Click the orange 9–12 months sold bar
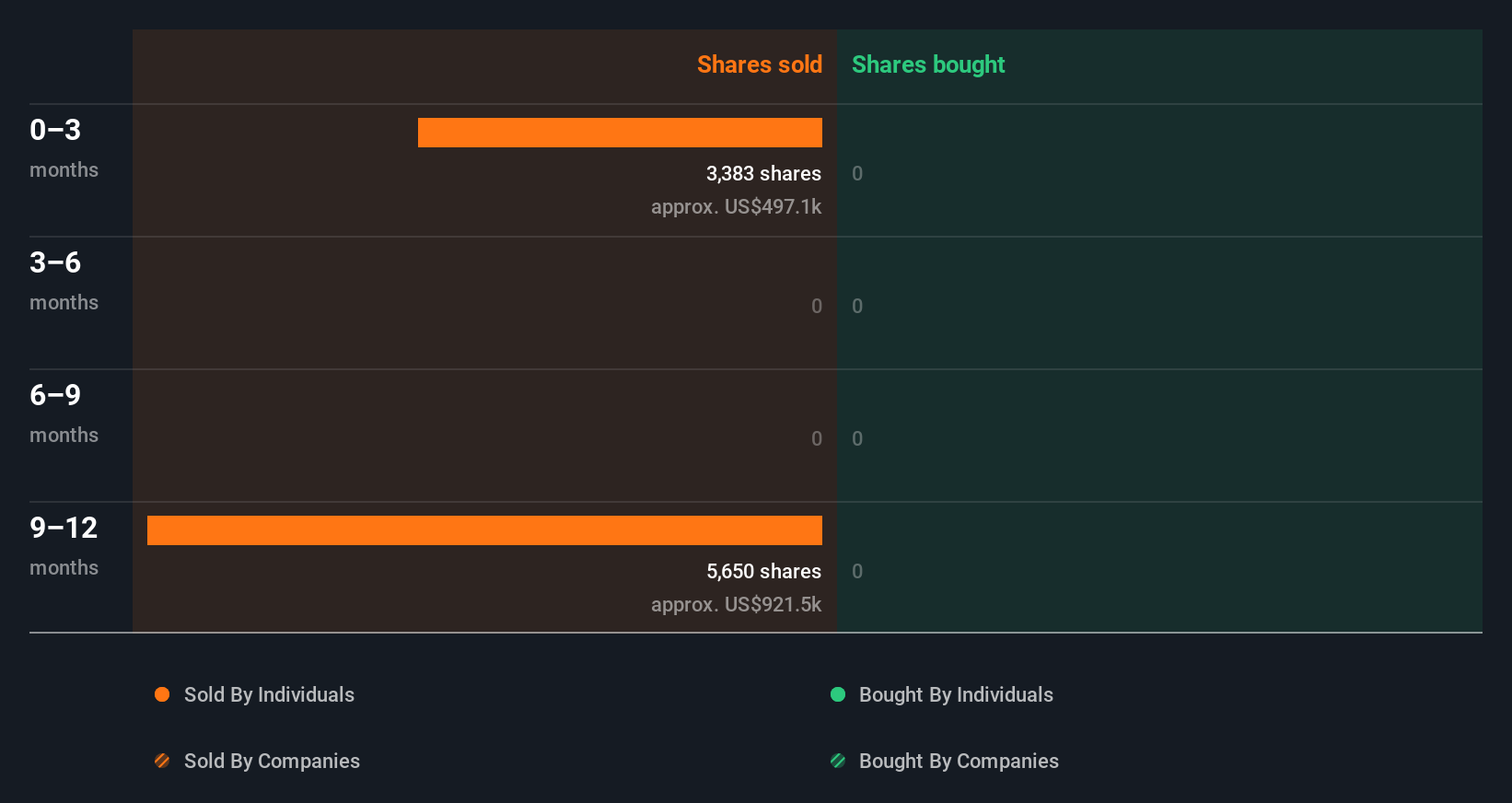 click(x=484, y=530)
